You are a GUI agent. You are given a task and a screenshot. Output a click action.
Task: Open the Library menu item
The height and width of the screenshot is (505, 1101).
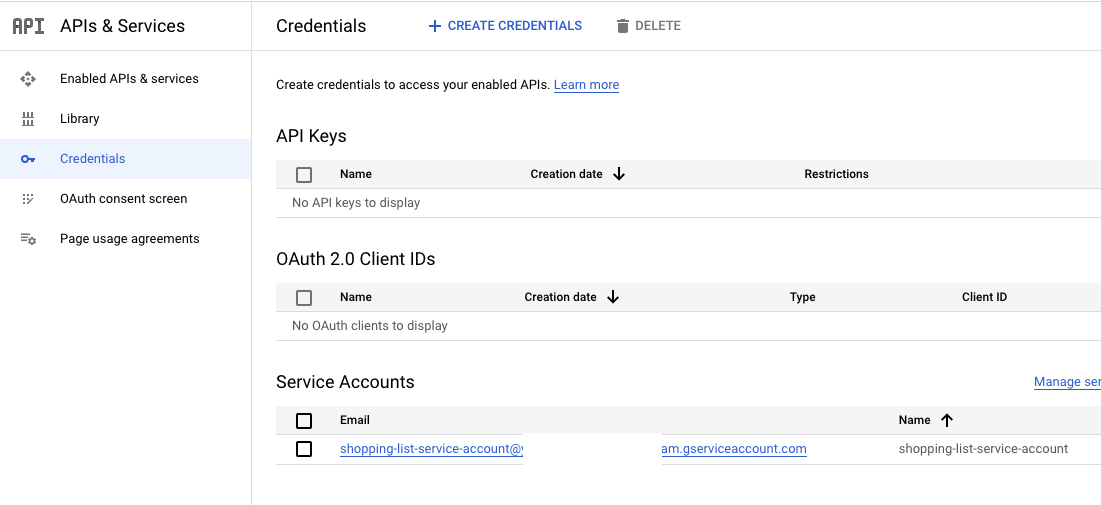coord(80,119)
